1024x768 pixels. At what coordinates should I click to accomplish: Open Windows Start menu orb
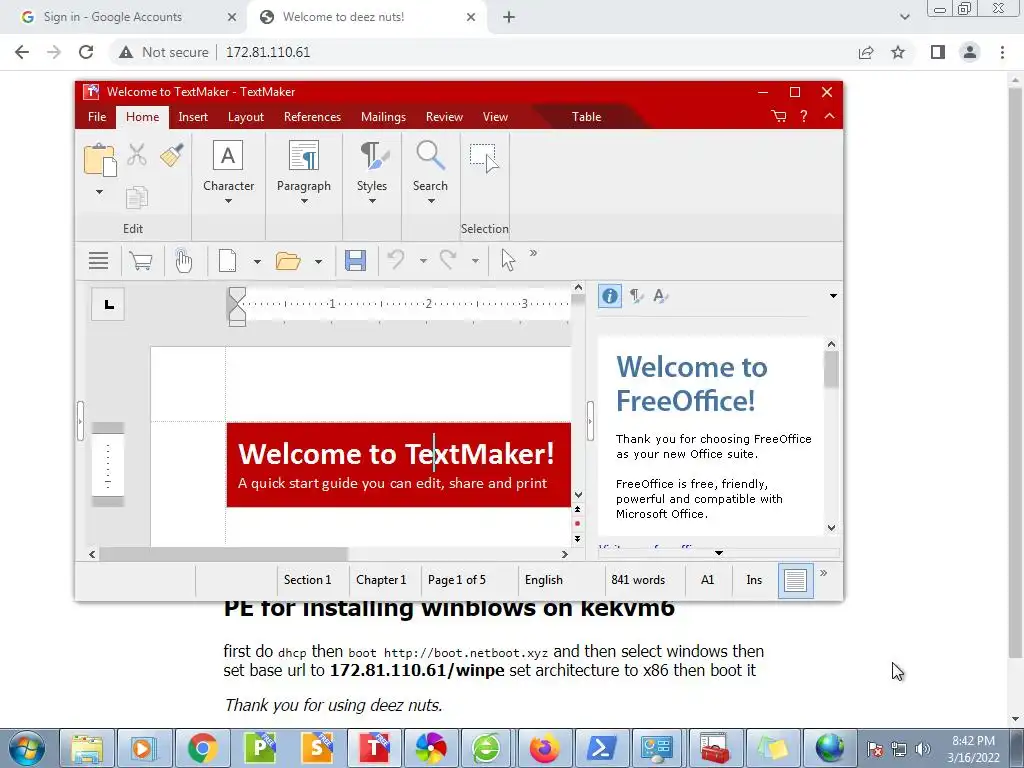click(27, 748)
